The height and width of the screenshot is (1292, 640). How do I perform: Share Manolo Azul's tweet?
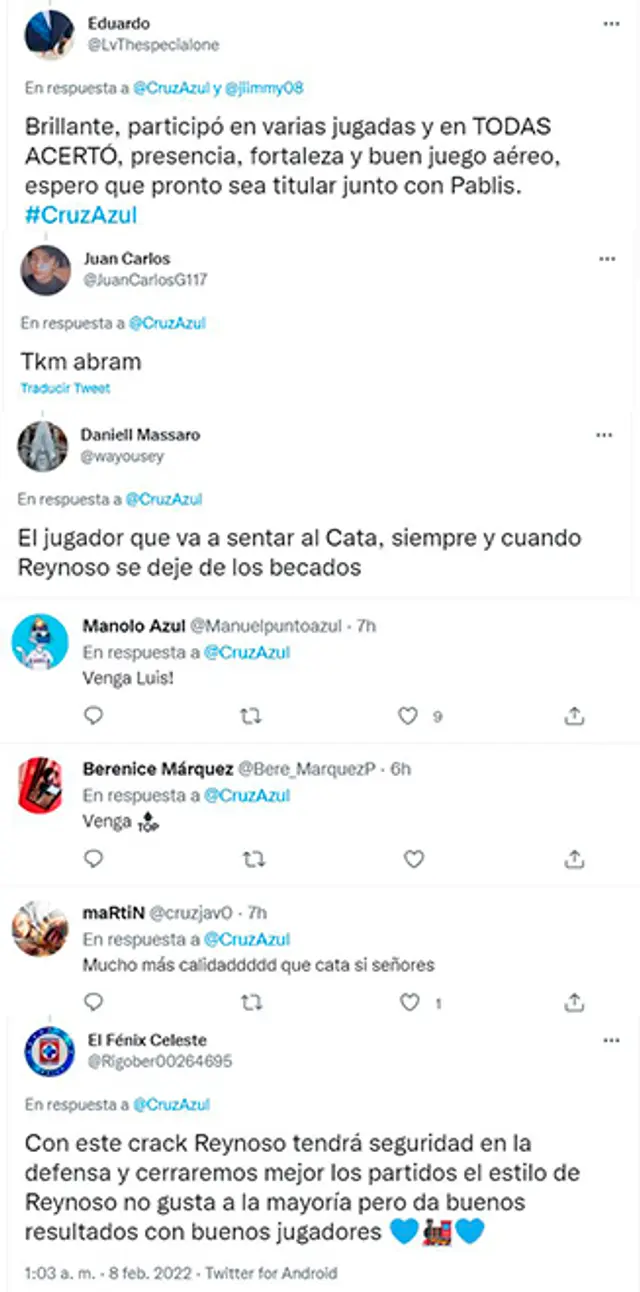tap(574, 715)
